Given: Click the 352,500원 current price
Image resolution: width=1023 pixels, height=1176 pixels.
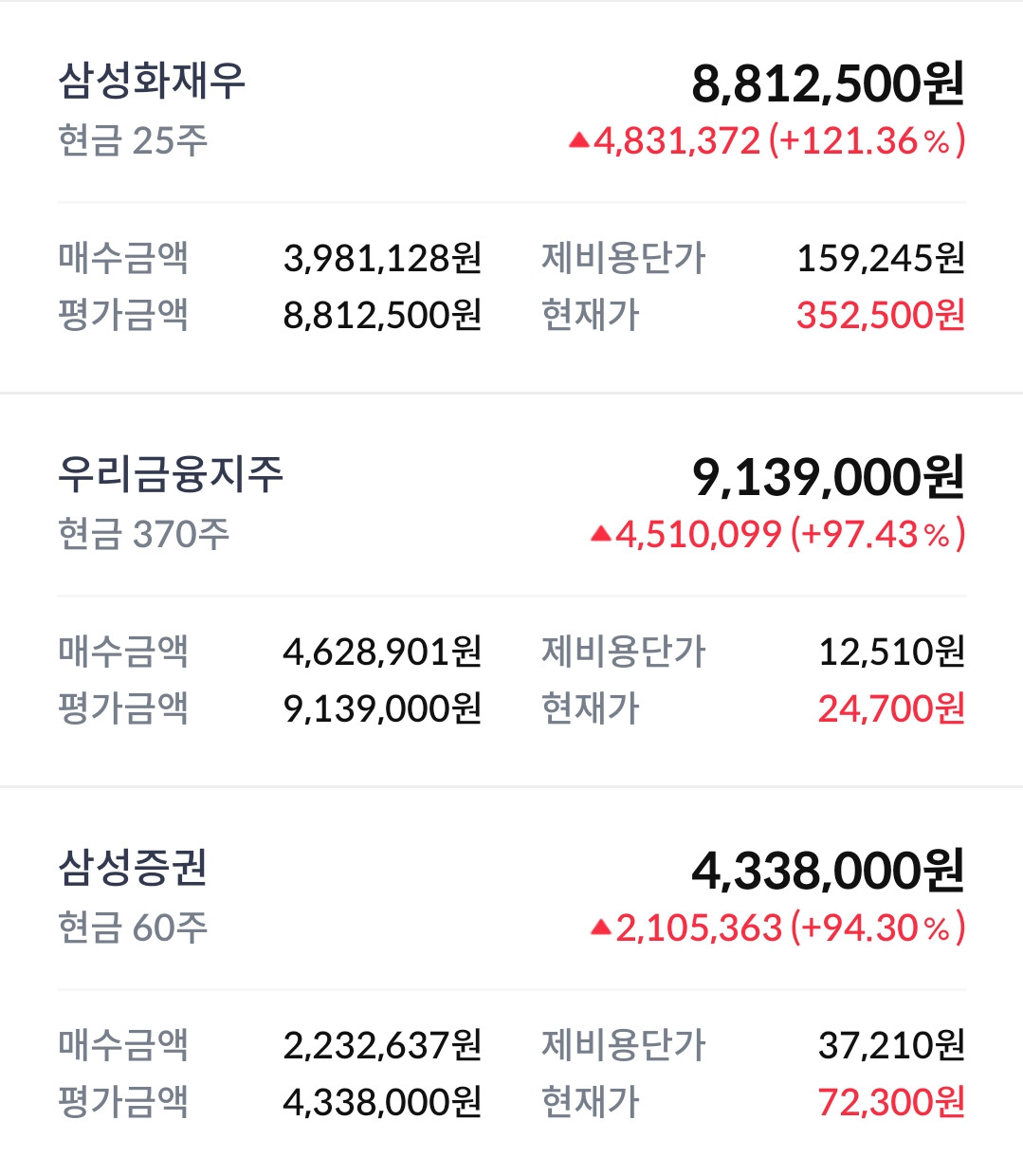Looking at the screenshot, I should (880, 315).
